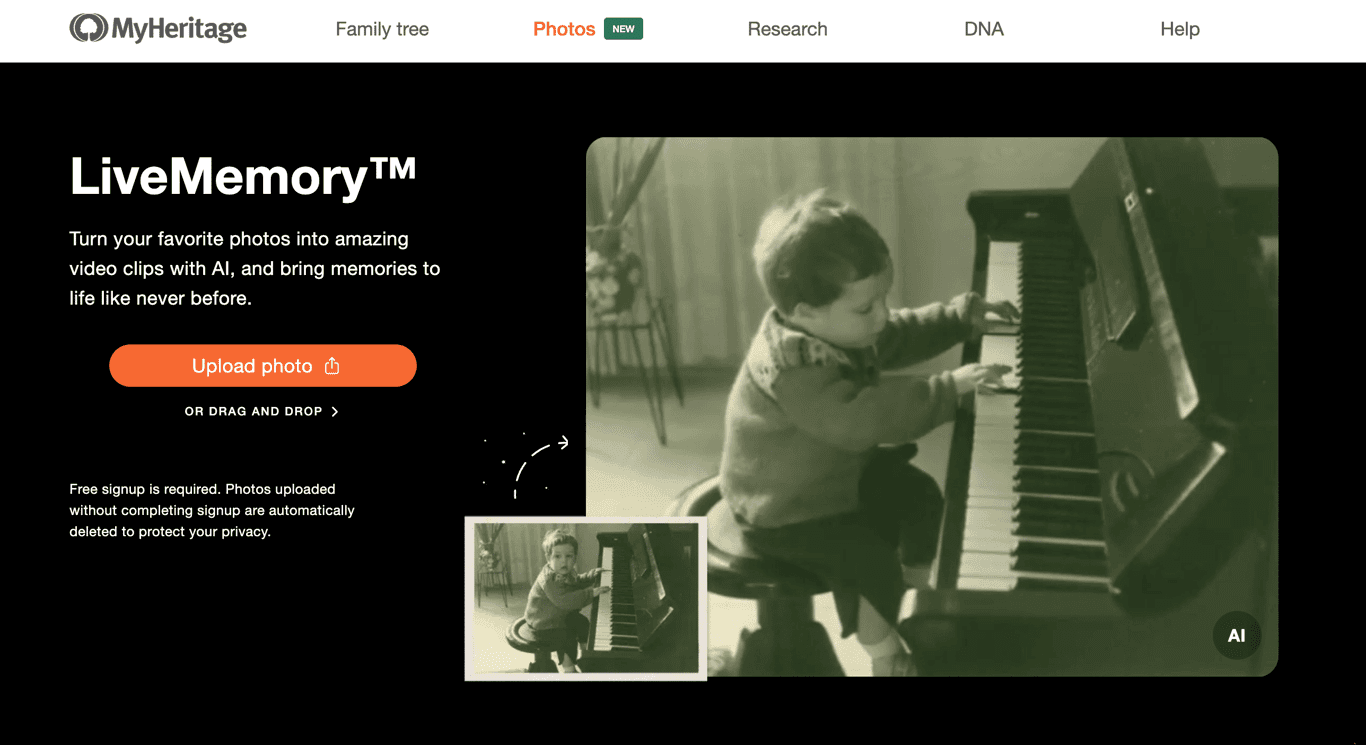Click the MyHeritage logo icon
Image resolution: width=1366 pixels, height=745 pixels.
(88, 29)
